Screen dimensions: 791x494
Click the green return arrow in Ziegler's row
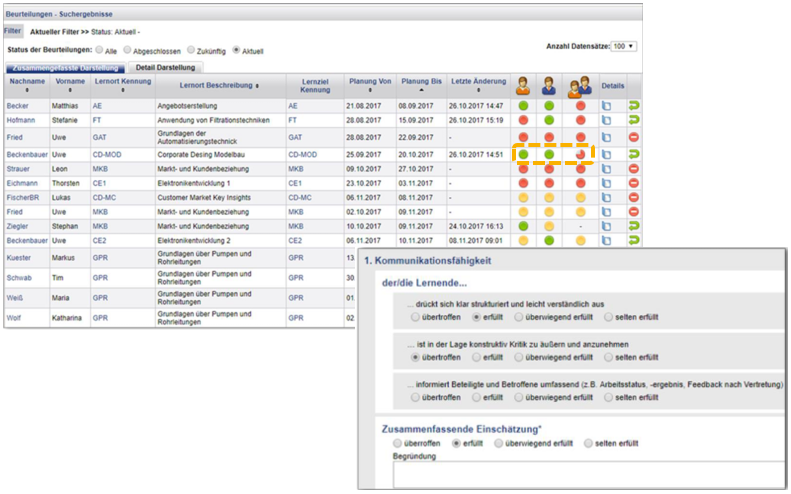[x=634, y=226]
